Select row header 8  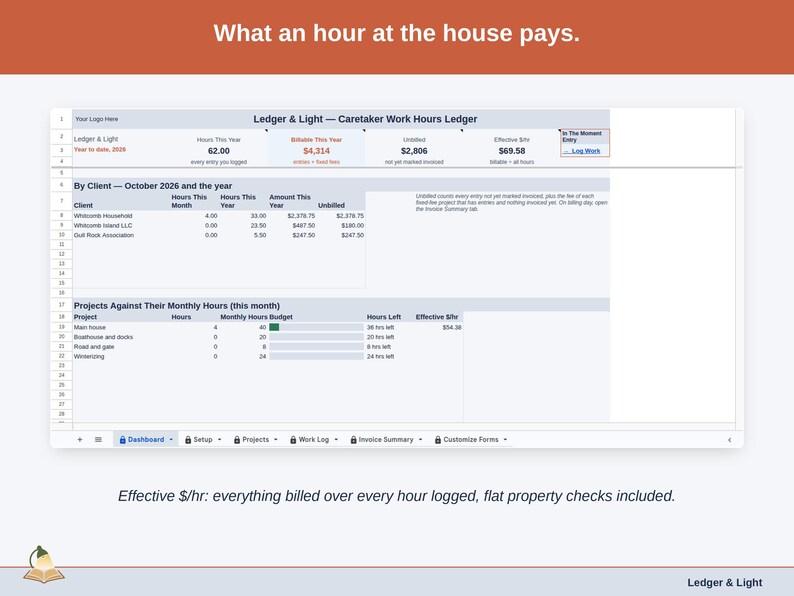click(x=61, y=216)
